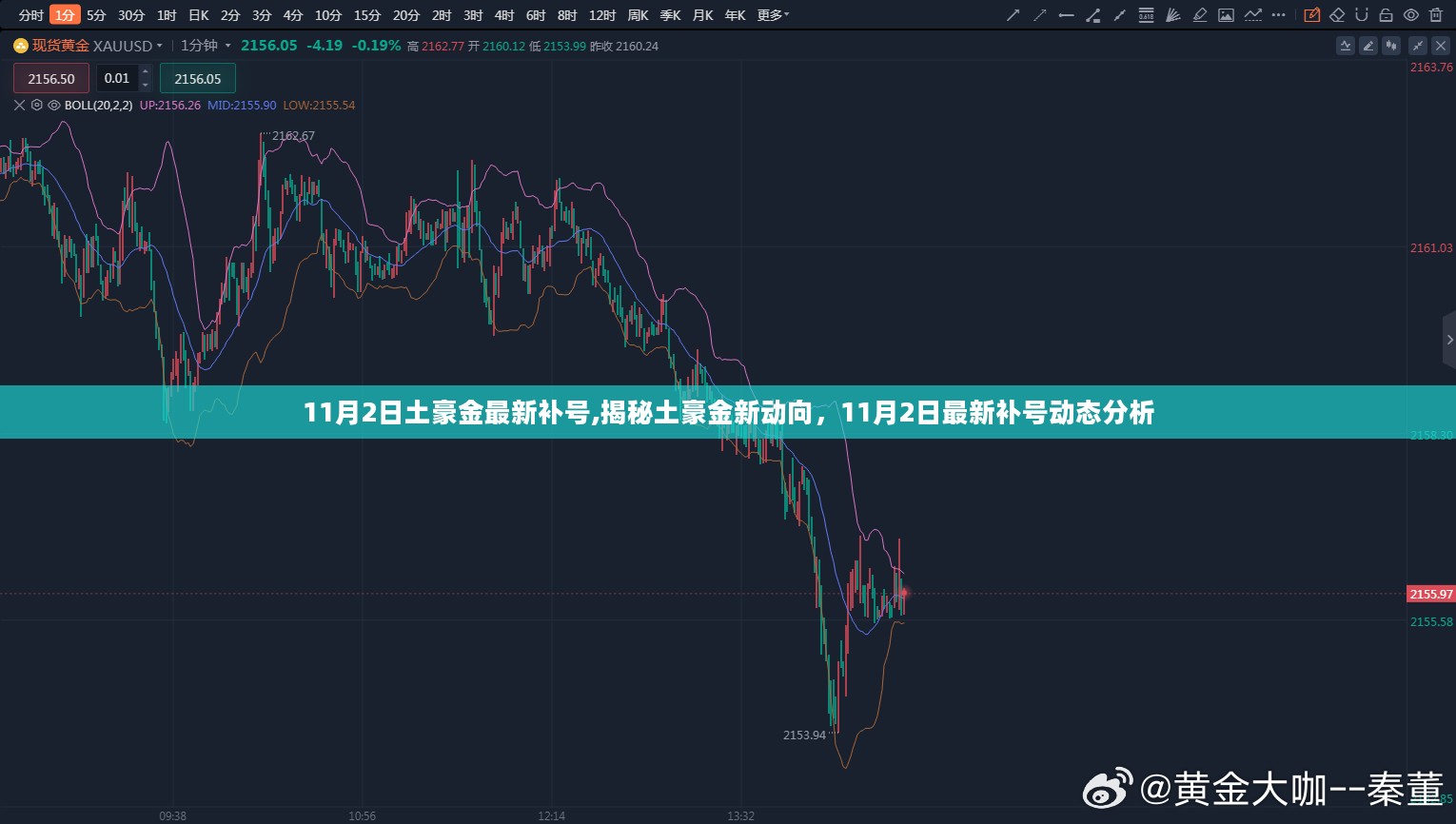Select the diagonal trend segment tool

pyautogui.click(x=1120, y=15)
